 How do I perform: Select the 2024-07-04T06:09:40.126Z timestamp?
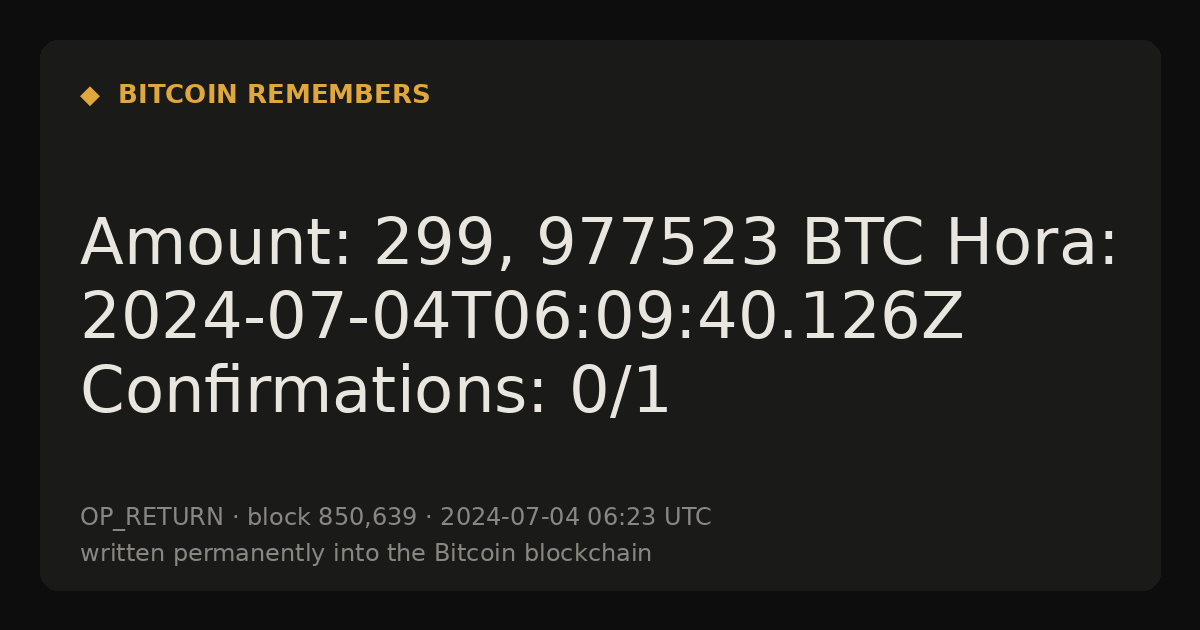[x=522, y=318]
